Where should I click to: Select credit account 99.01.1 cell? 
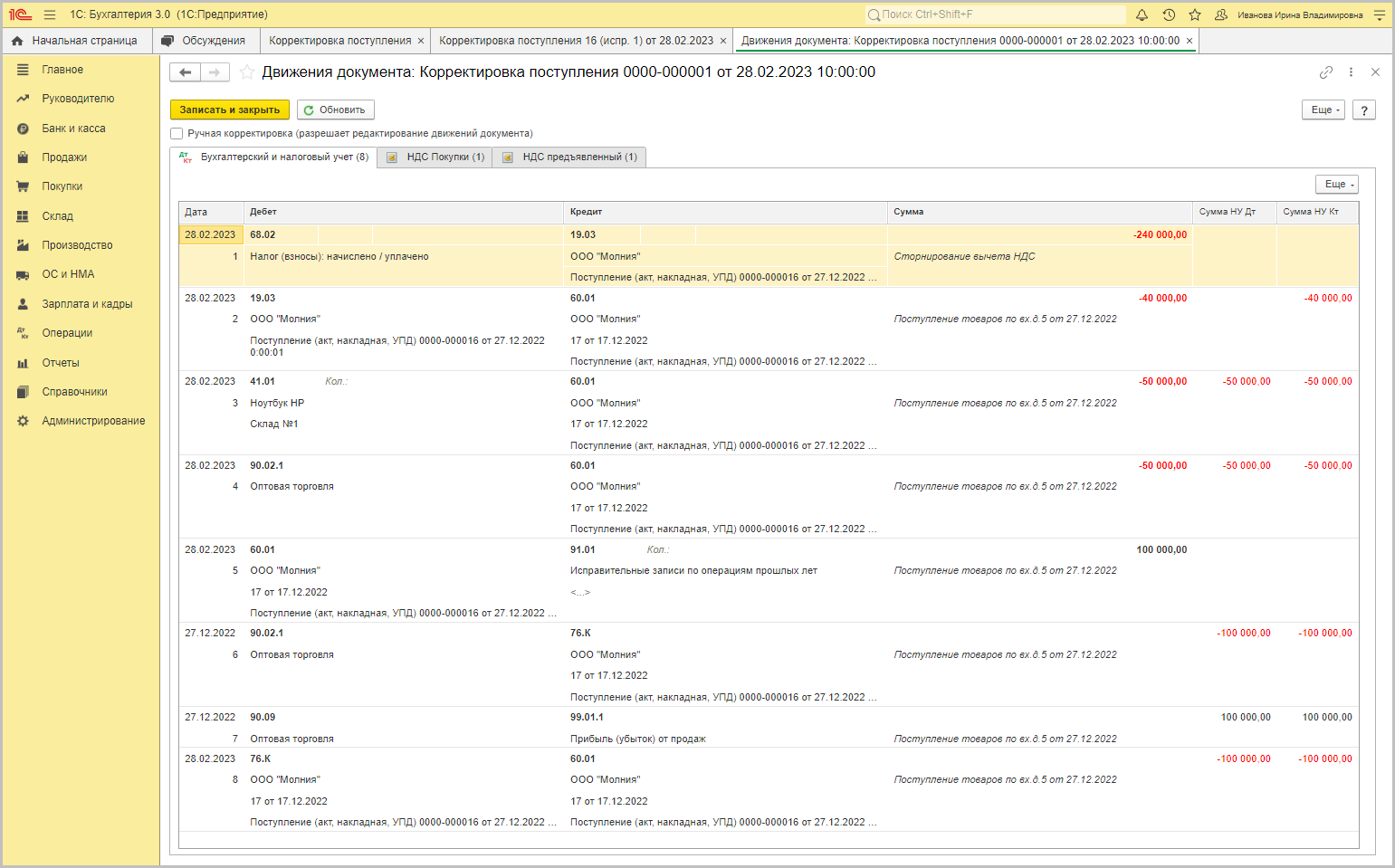pyautogui.click(x=587, y=717)
